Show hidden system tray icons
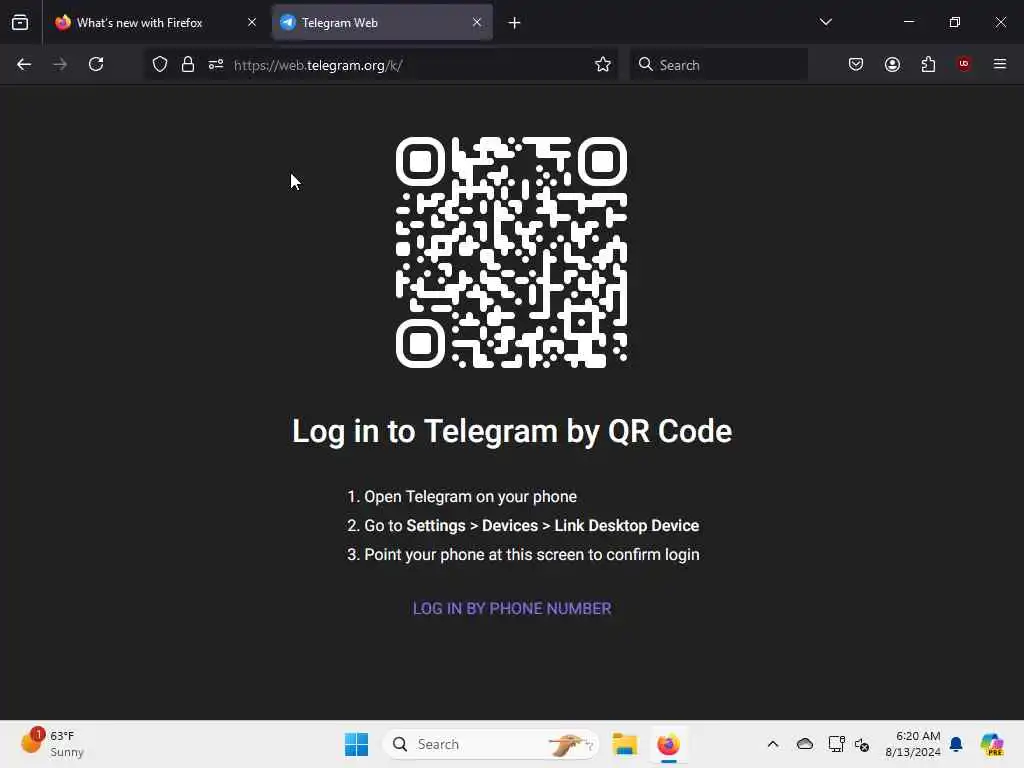This screenshot has width=1024, height=768. 773,744
